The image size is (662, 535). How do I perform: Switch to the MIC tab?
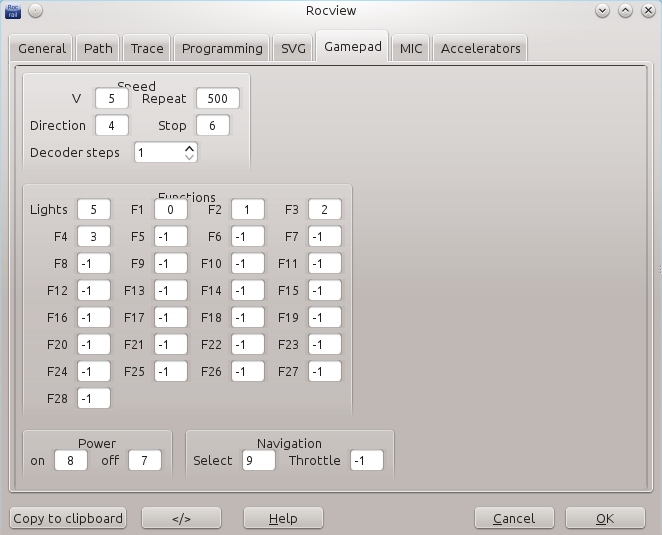[x=410, y=48]
